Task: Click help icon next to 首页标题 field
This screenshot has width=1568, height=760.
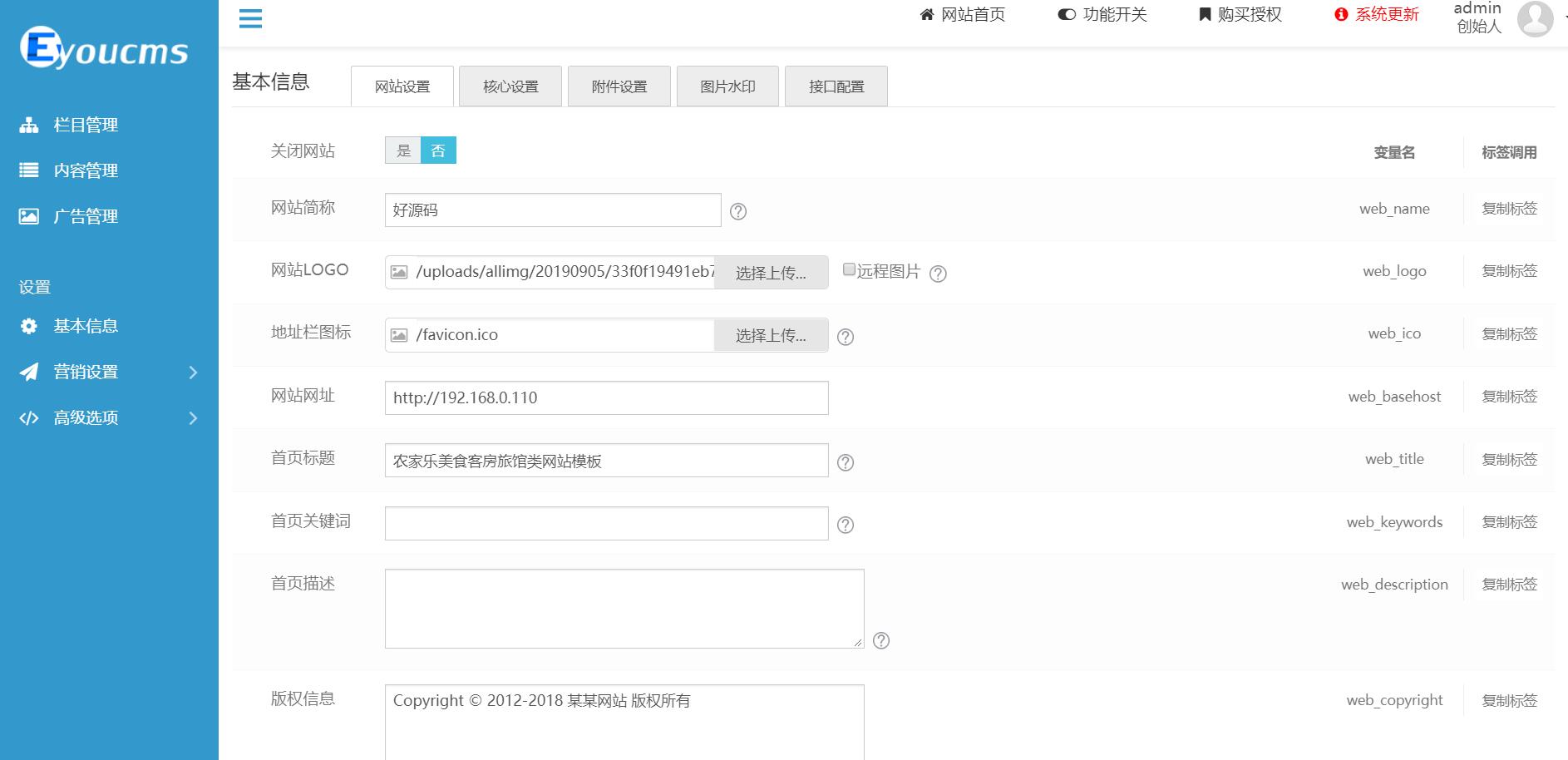Action: point(845,462)
